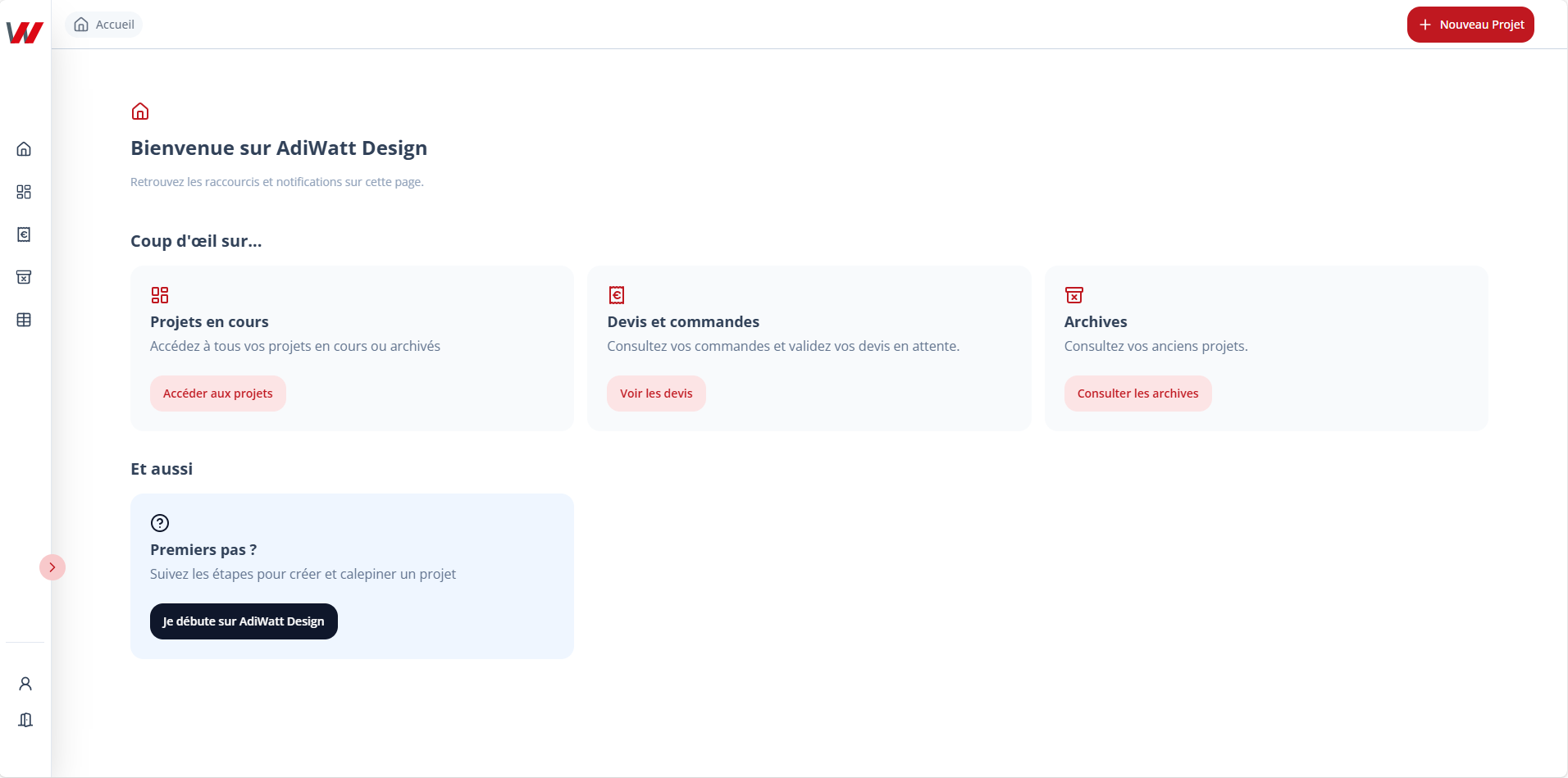
Task: Open user profile icon in sidebar
Action: coord(25,684)
